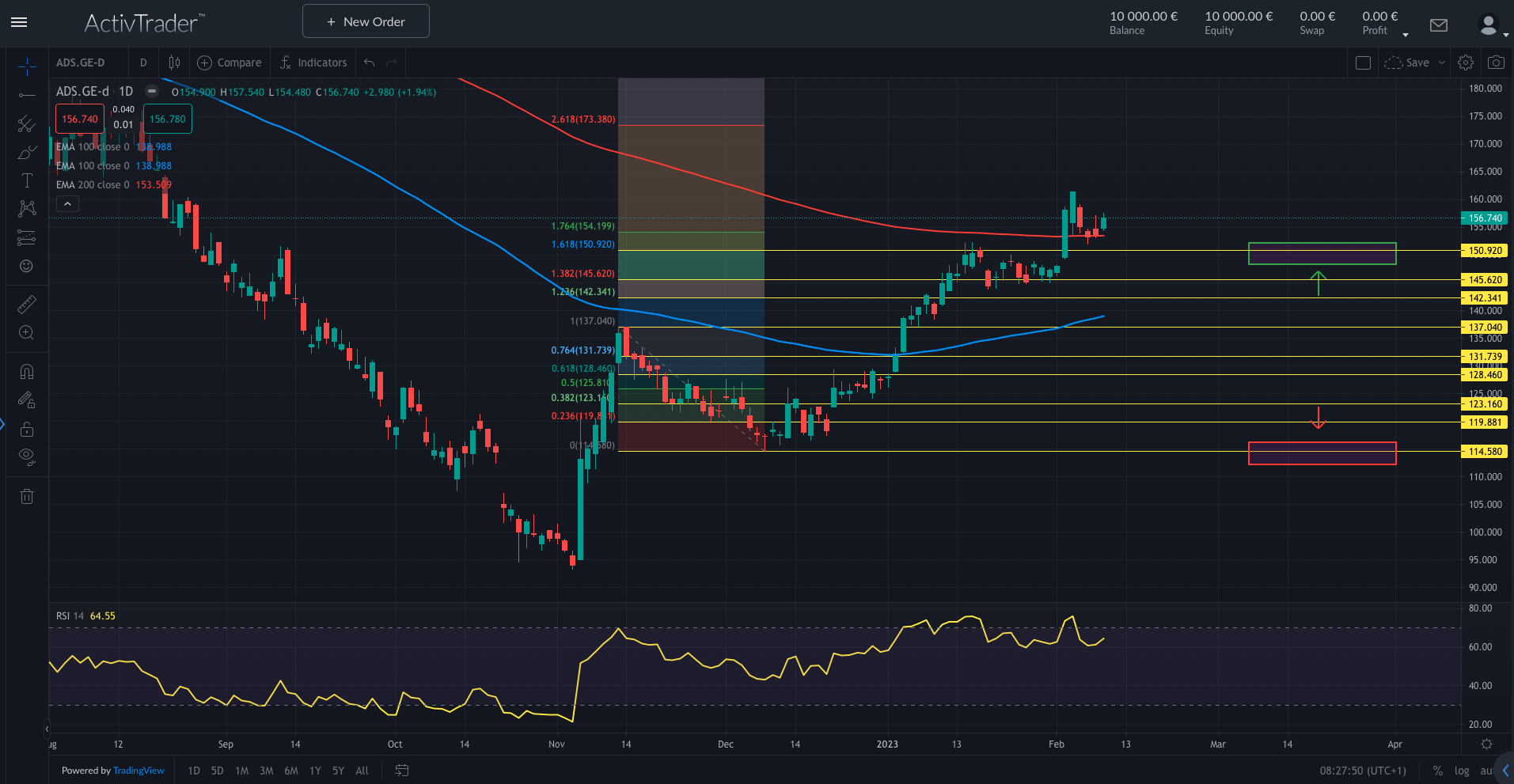Pick the ruler measure tool

point(26,305)
